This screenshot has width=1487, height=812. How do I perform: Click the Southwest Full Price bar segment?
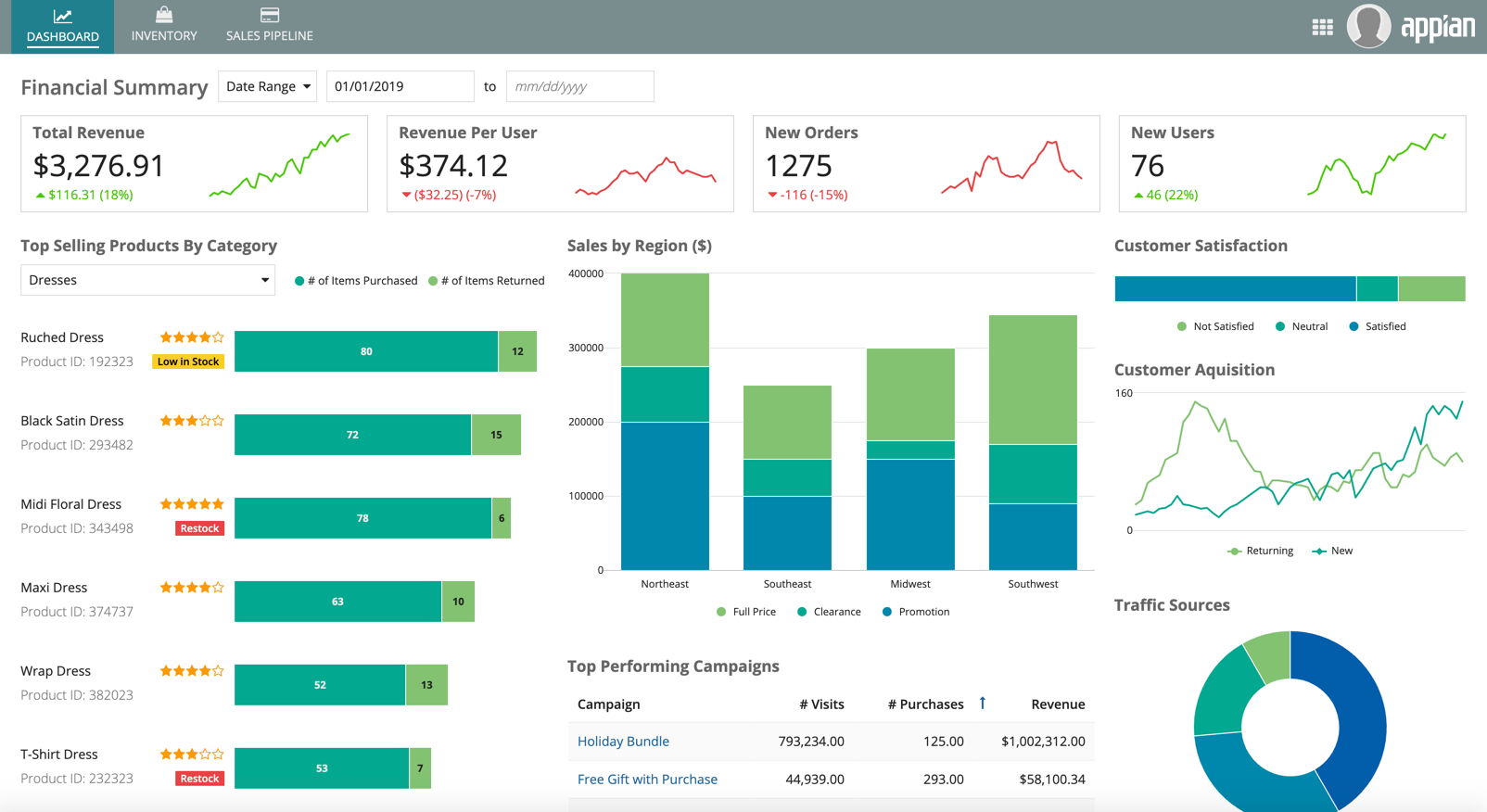[x=1033, y=380]
